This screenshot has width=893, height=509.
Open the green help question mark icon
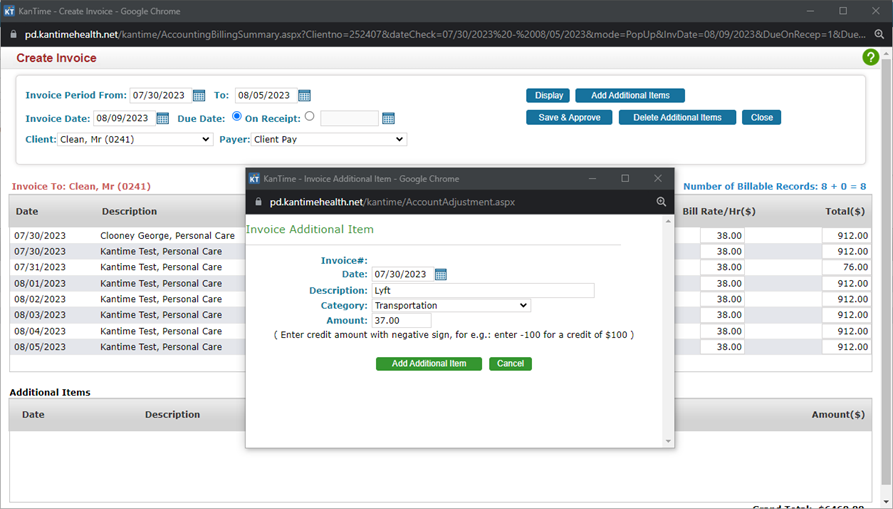pos(870,58)
